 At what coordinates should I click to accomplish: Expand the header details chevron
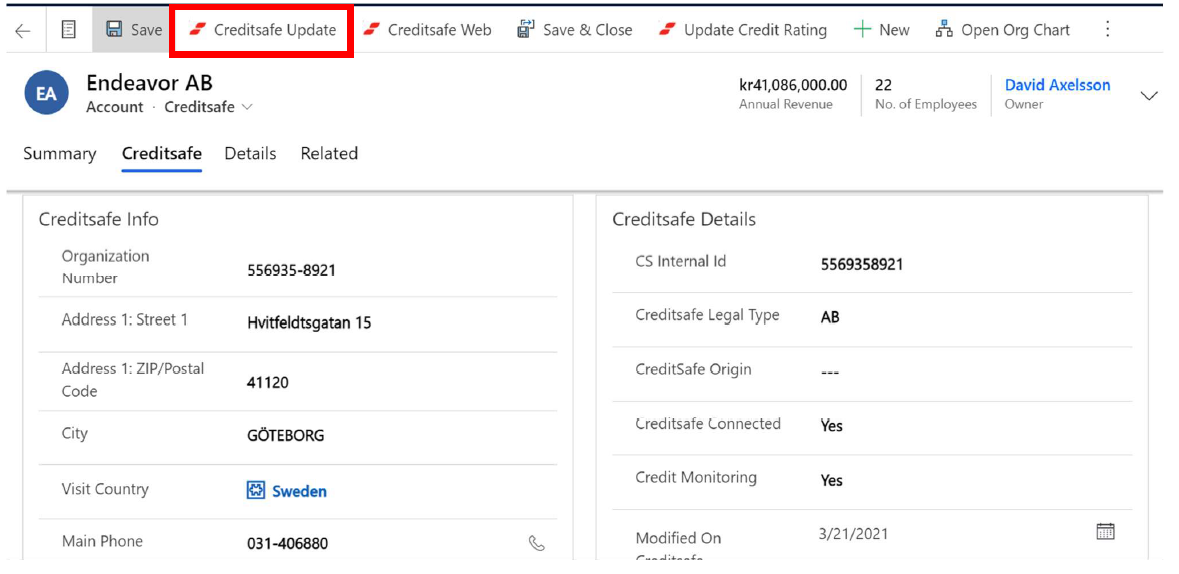pos(1149,96)
